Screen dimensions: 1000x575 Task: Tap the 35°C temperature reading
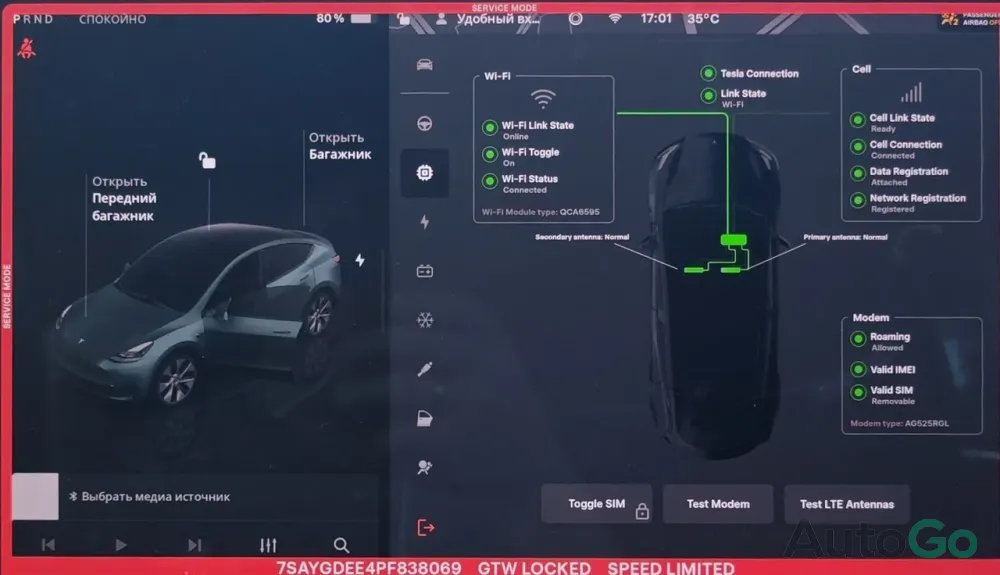(x=703, y=18)
